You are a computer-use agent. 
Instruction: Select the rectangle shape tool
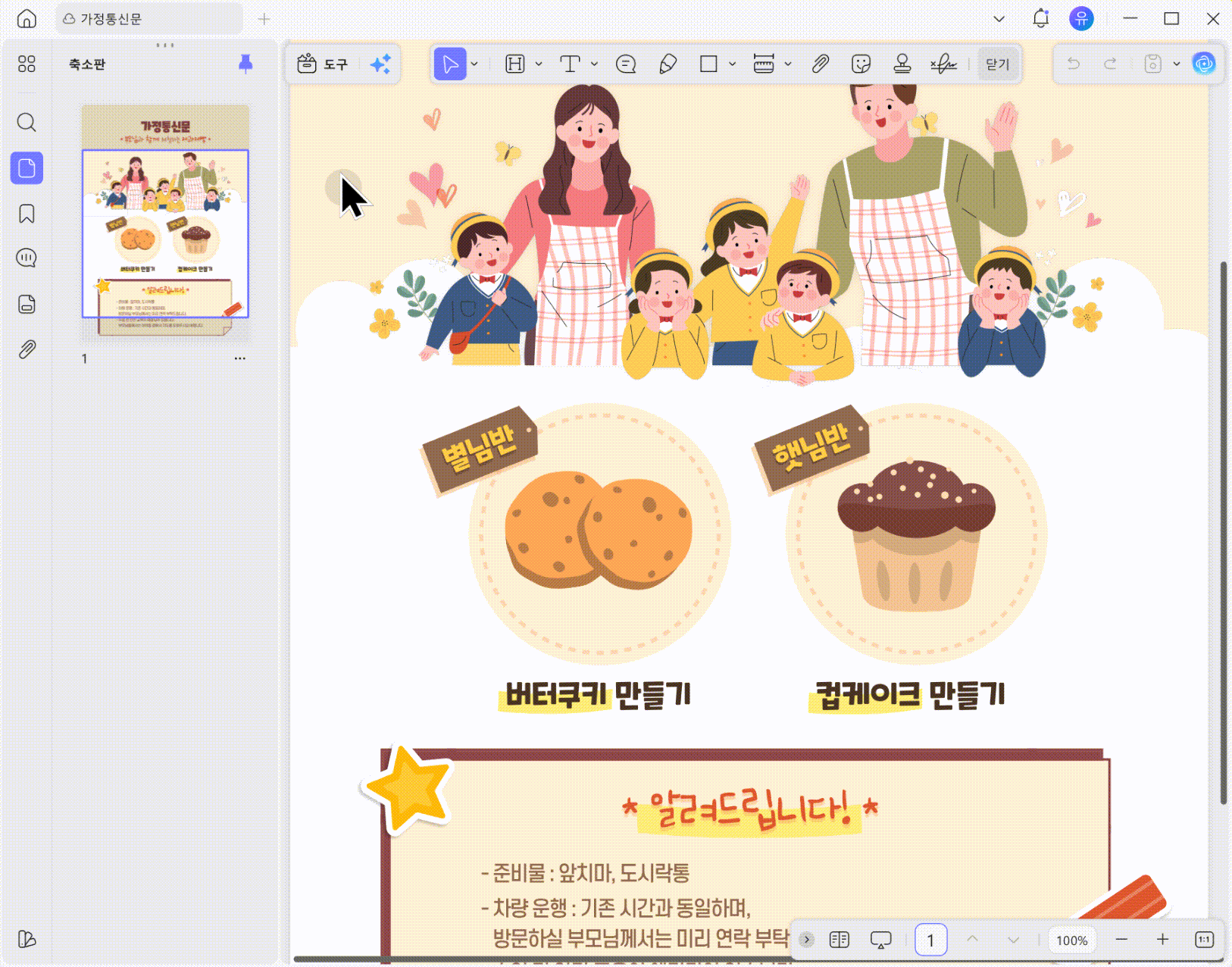pyautogui.click(x=708, y=64)
